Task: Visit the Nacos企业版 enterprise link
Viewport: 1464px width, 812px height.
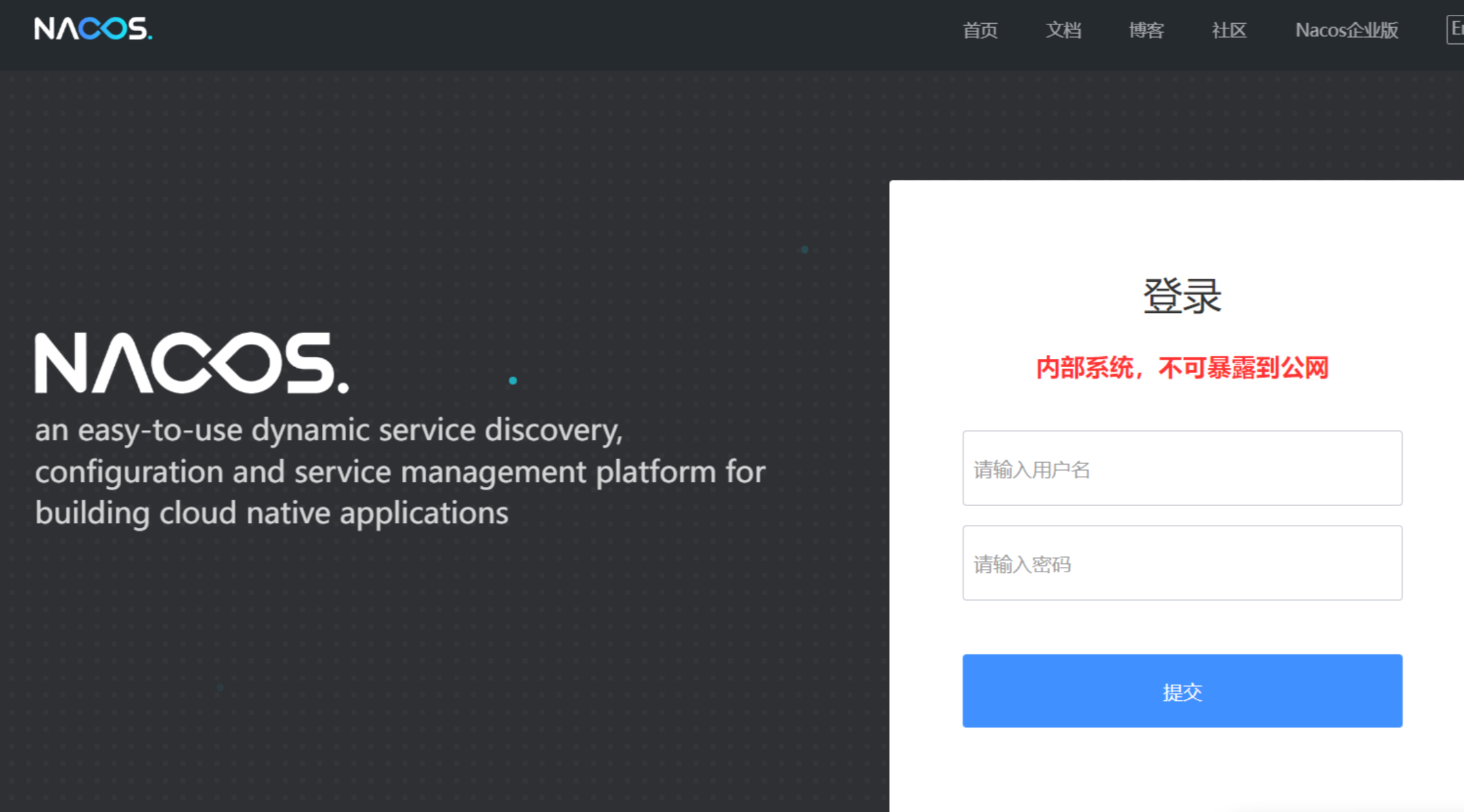Action: 1346,30
